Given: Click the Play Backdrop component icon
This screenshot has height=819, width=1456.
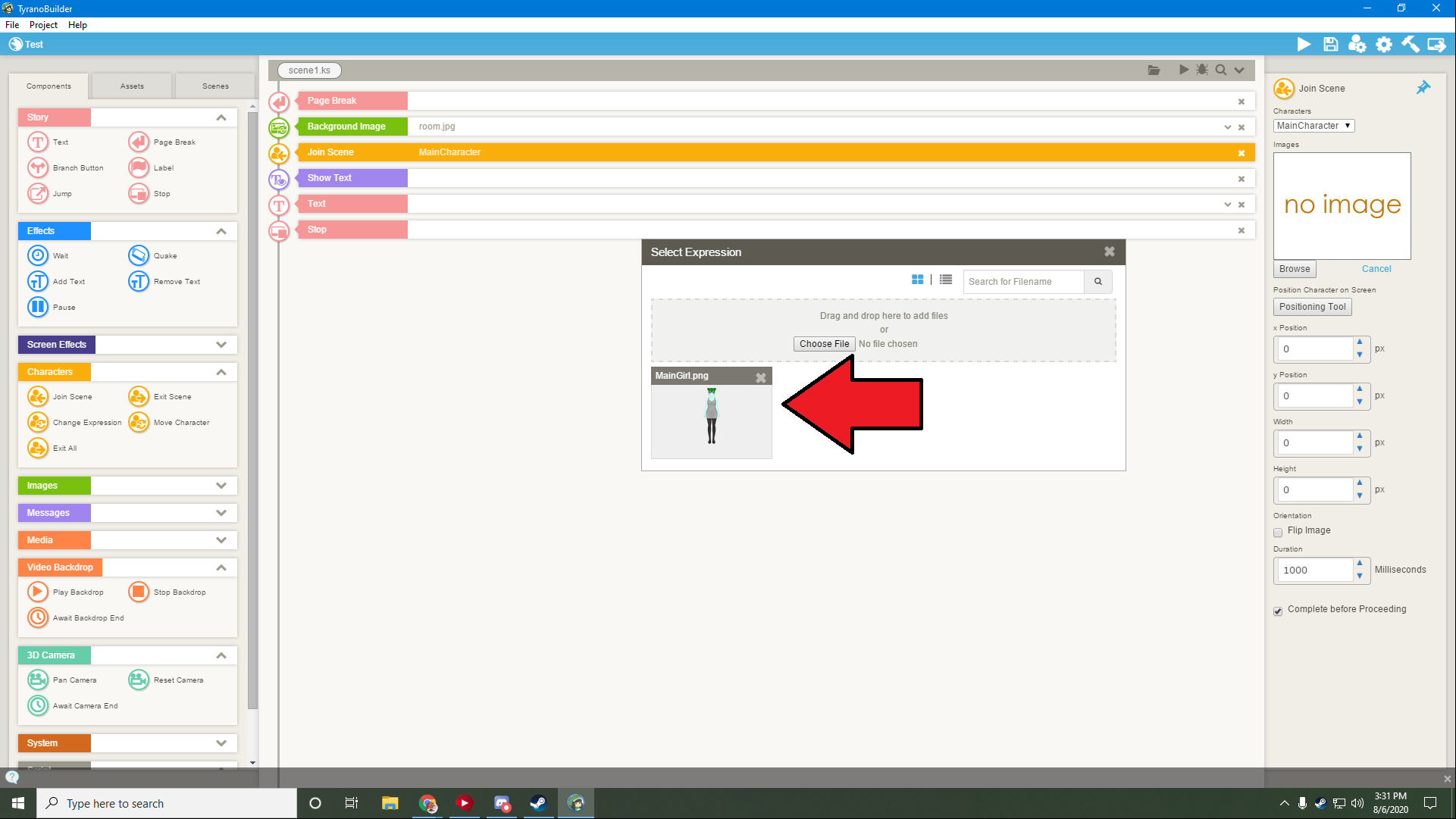Looking at the screenshot, I should coord(38,592).
